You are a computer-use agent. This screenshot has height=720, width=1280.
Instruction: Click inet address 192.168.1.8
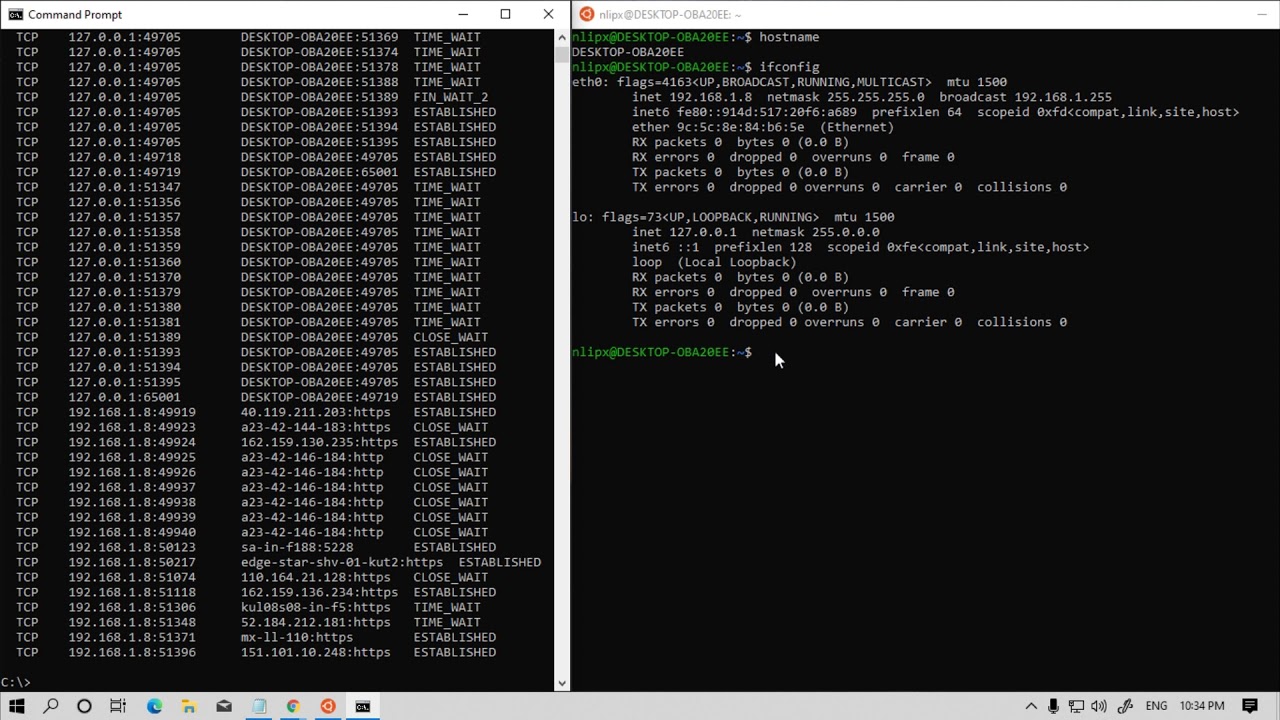pyautogui.click(x=711, y=97)
